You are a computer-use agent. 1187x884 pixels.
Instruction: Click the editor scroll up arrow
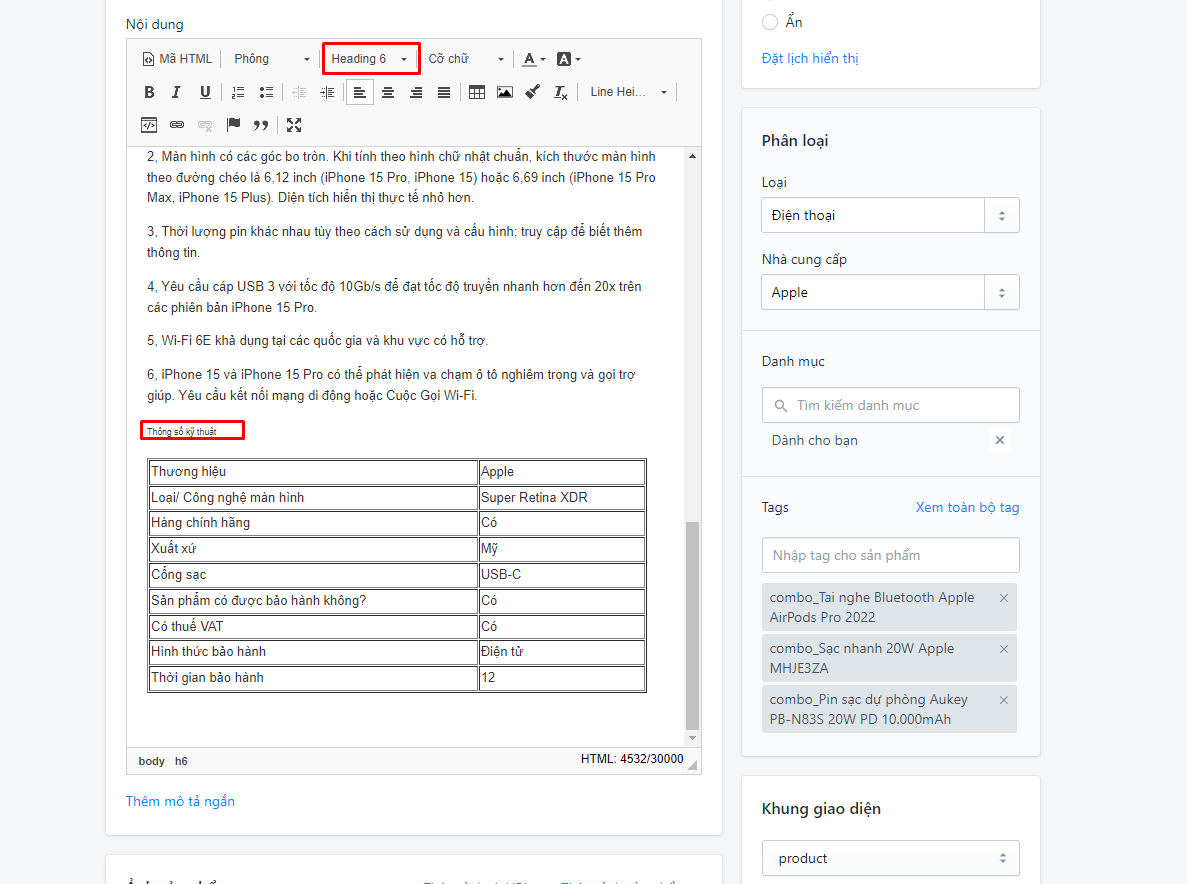coord(692,156)
